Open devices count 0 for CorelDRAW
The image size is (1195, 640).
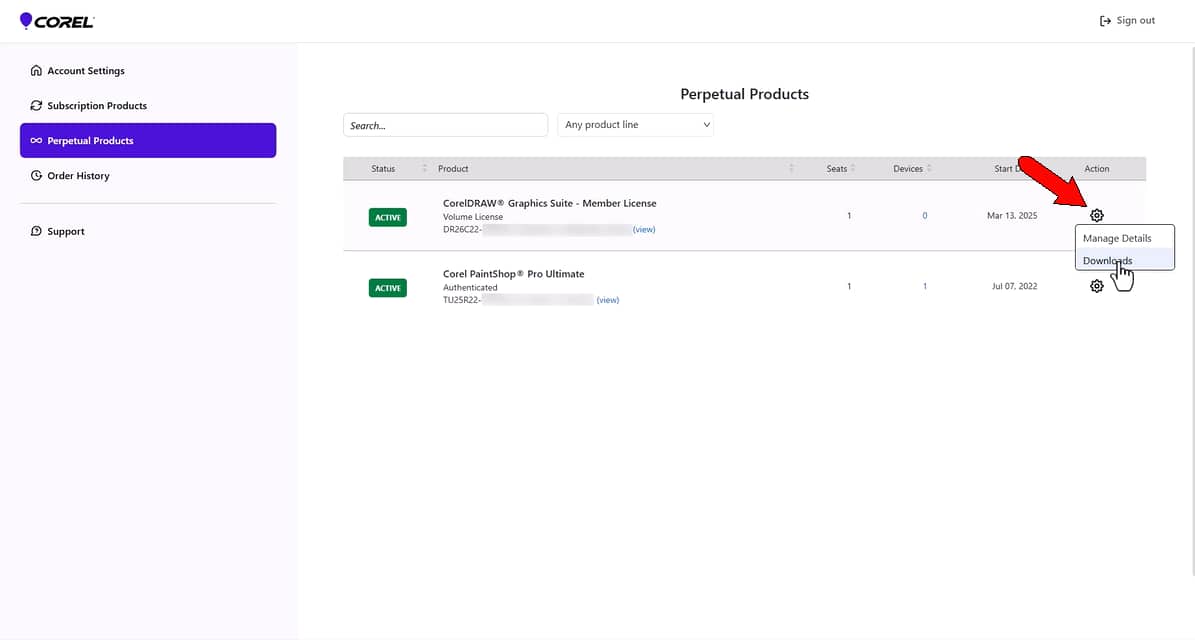pos(924,216)
